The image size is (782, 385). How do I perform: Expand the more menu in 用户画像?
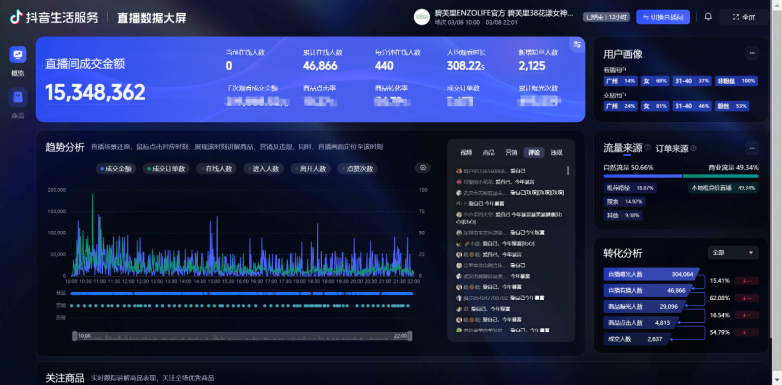[752, 53]
